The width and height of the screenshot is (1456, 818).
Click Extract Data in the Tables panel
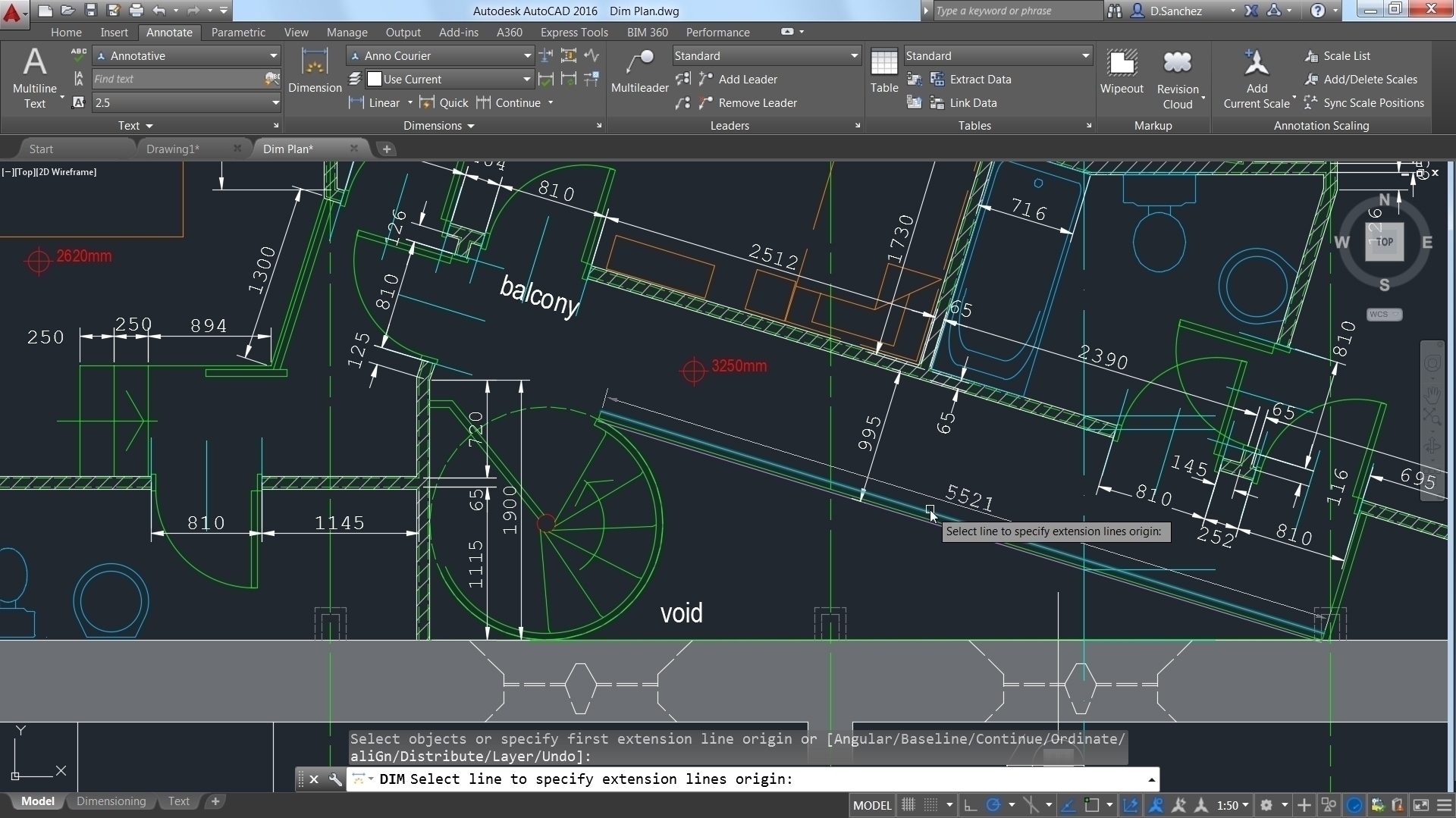(x=981, y=79)
